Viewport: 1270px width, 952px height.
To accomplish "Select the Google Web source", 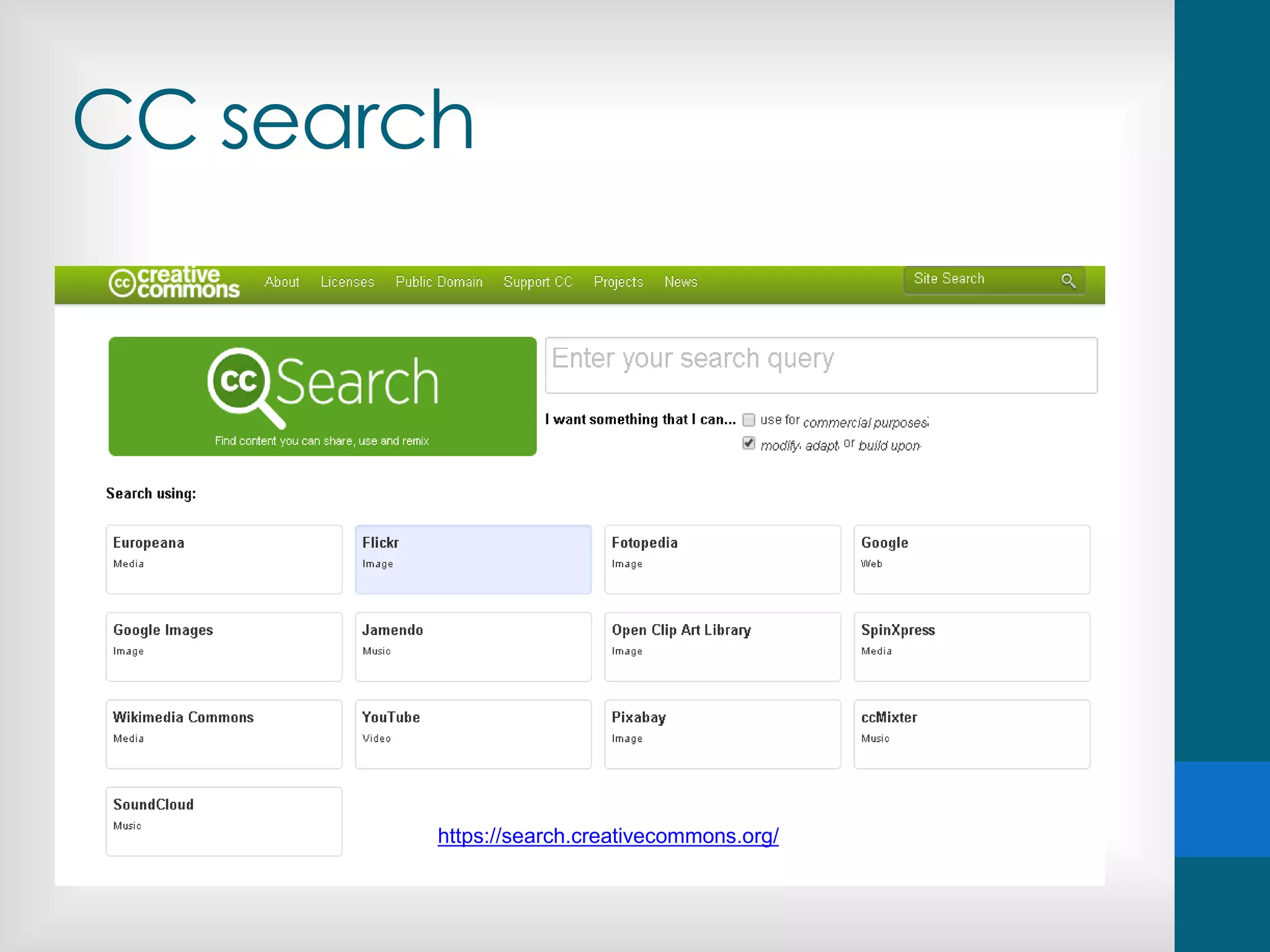I will 972,560.
